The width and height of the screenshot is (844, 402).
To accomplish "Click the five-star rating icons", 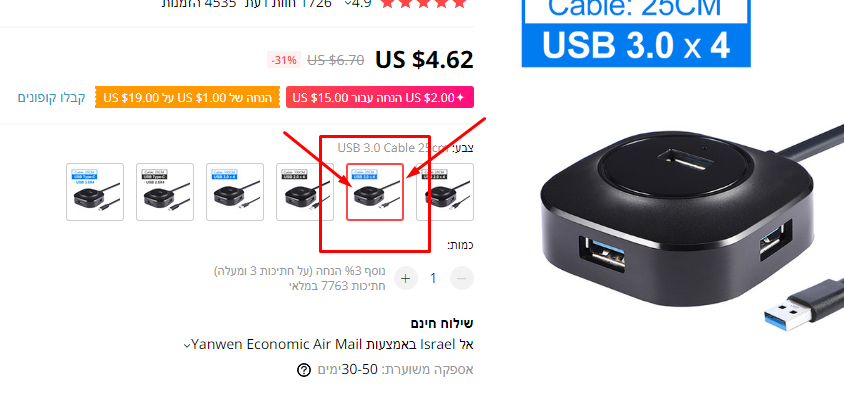I will [x=423, y=4].
